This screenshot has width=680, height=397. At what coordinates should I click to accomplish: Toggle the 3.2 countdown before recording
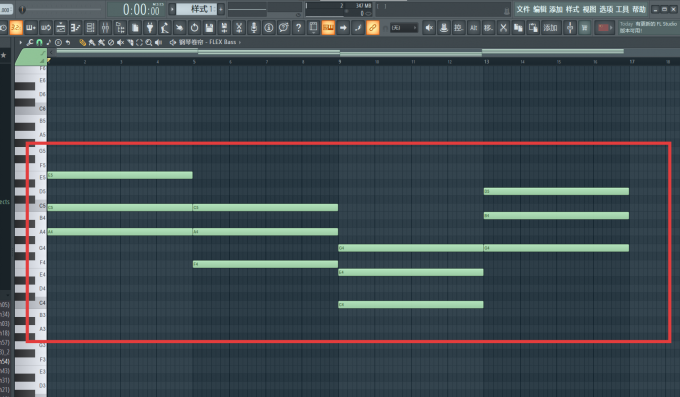point(16,28)
